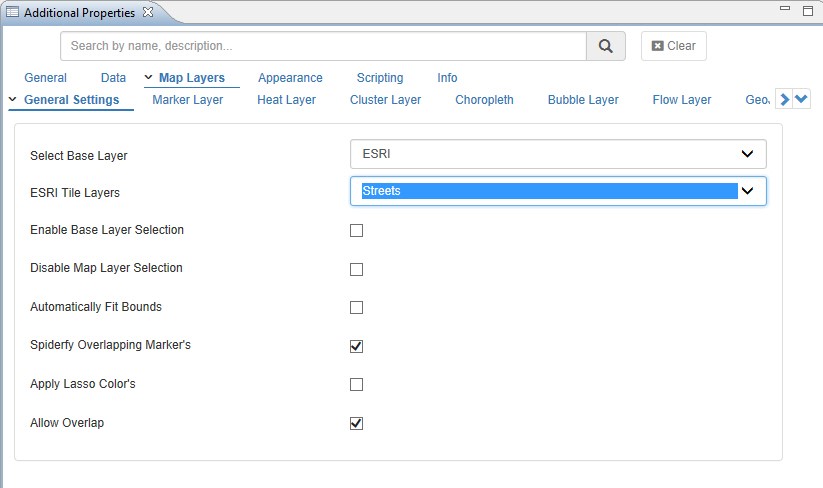Screen dimensions: 823x488
Task: Check Disable Map Layer Selection
Action: (357, 269)
